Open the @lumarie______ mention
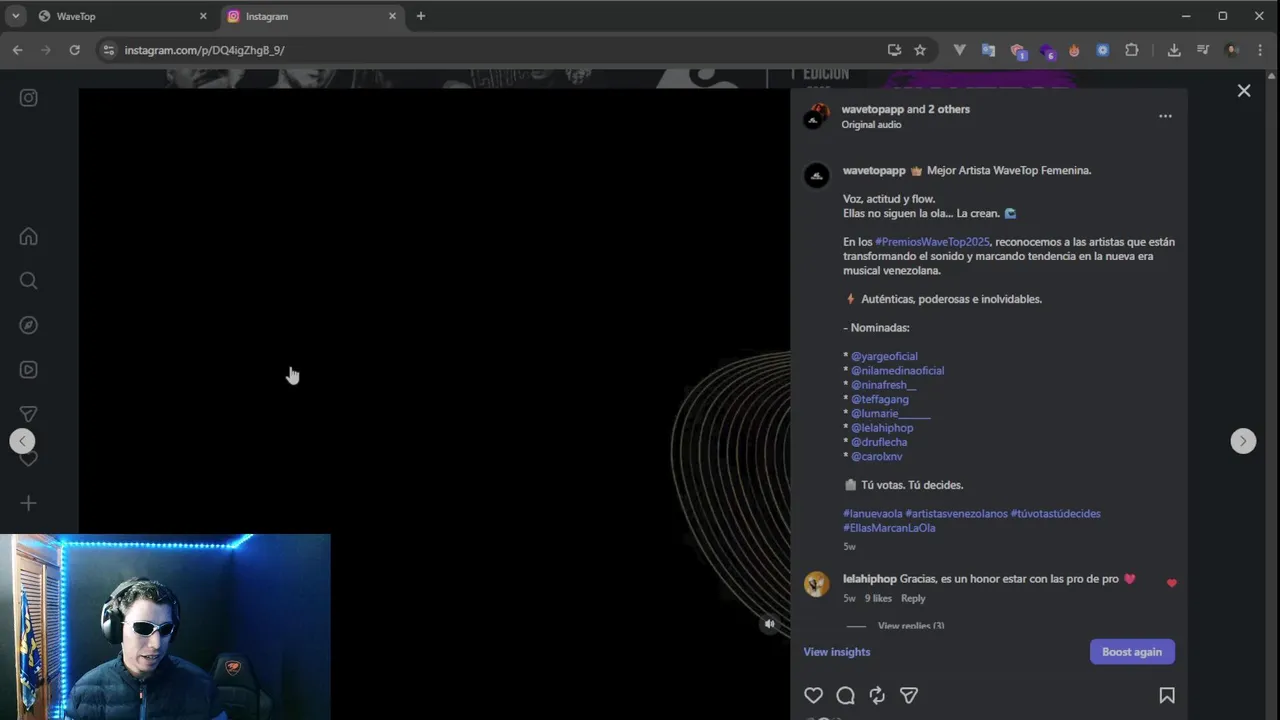Screen dimensions: 1280x720 (891, 414)
